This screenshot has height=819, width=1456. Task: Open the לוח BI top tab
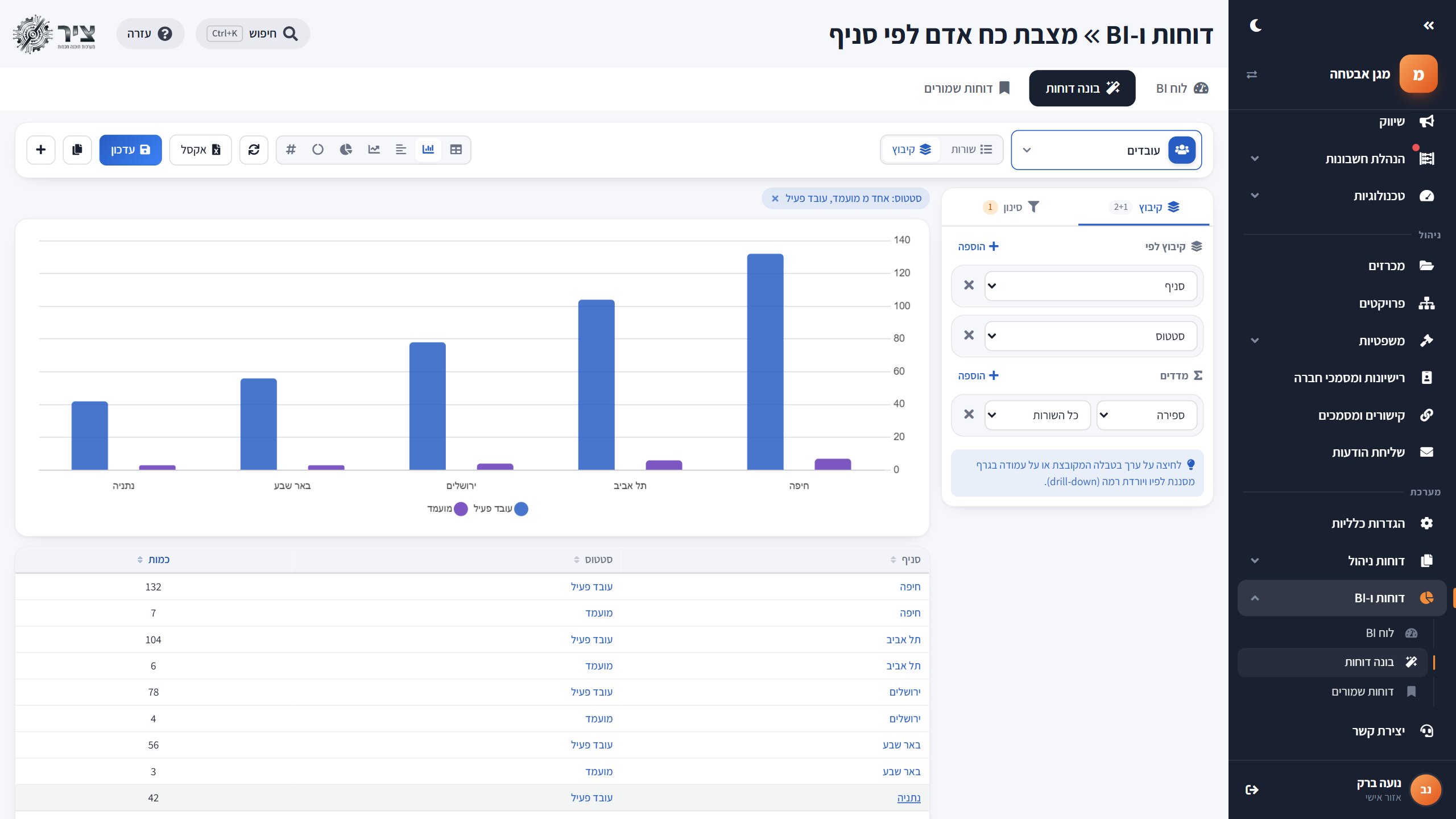1182,88
